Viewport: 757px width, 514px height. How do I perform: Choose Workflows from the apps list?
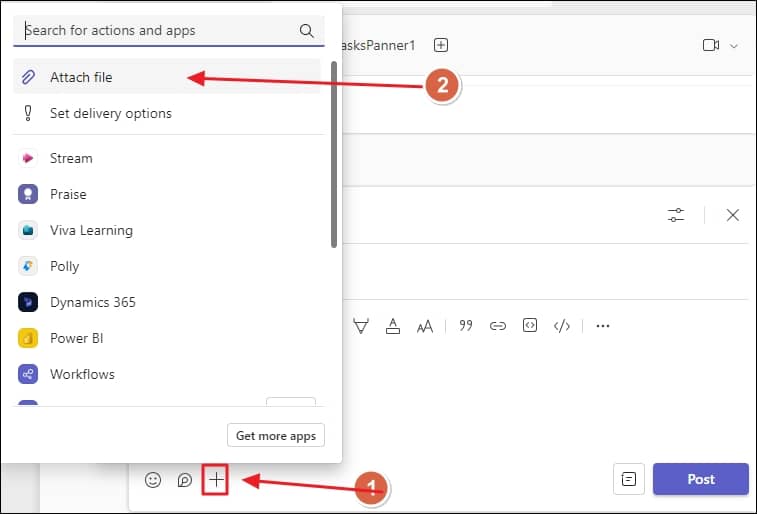tap(167, 374)
